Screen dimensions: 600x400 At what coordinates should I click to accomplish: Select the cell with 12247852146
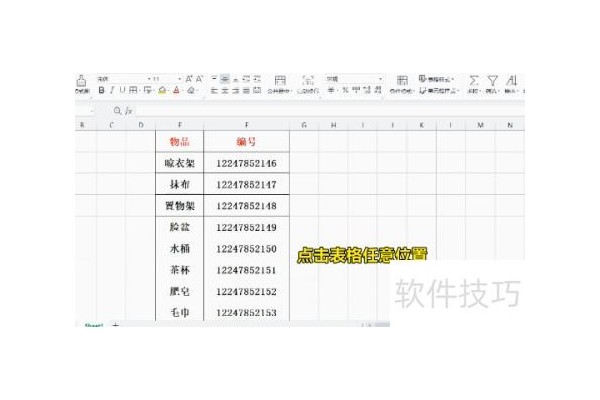[246, 163]
